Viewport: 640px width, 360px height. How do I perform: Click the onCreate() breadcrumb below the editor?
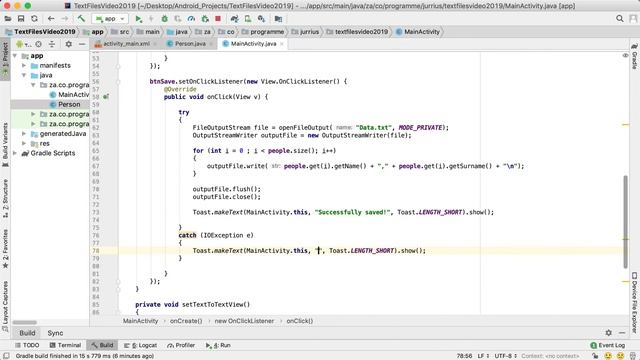click(186, 321)
